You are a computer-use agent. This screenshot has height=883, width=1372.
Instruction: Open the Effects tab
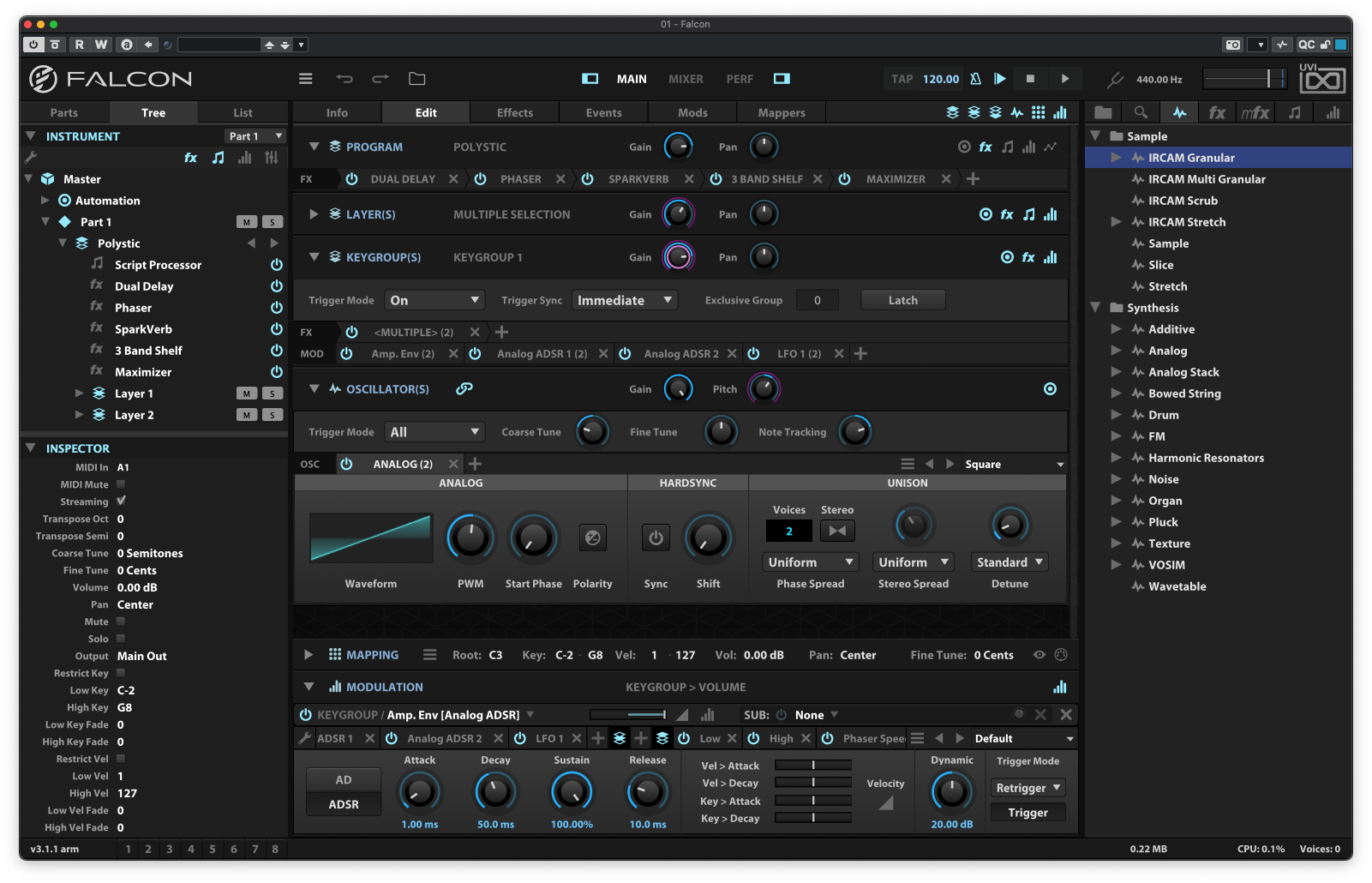[515, 112]
